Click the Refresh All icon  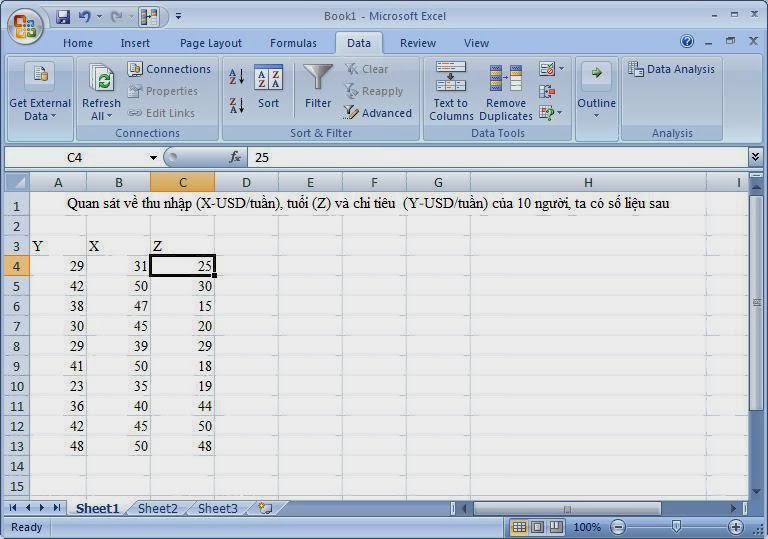pos(101,77)
